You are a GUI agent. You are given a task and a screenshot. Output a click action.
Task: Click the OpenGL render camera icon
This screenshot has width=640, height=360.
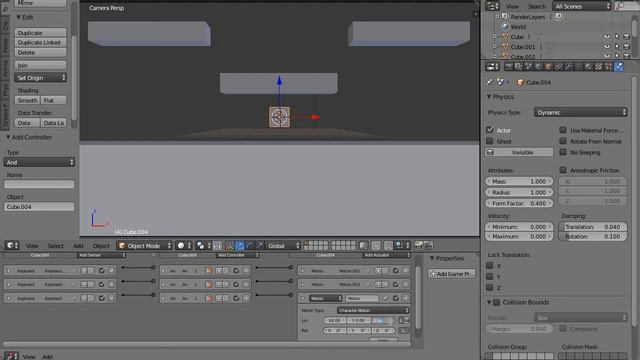pyautogui.click(x=418, y=245)
